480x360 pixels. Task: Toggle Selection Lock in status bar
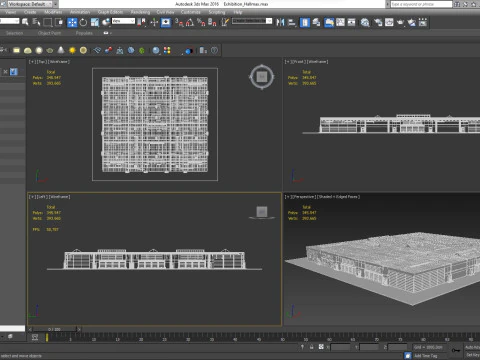(312, 347)
